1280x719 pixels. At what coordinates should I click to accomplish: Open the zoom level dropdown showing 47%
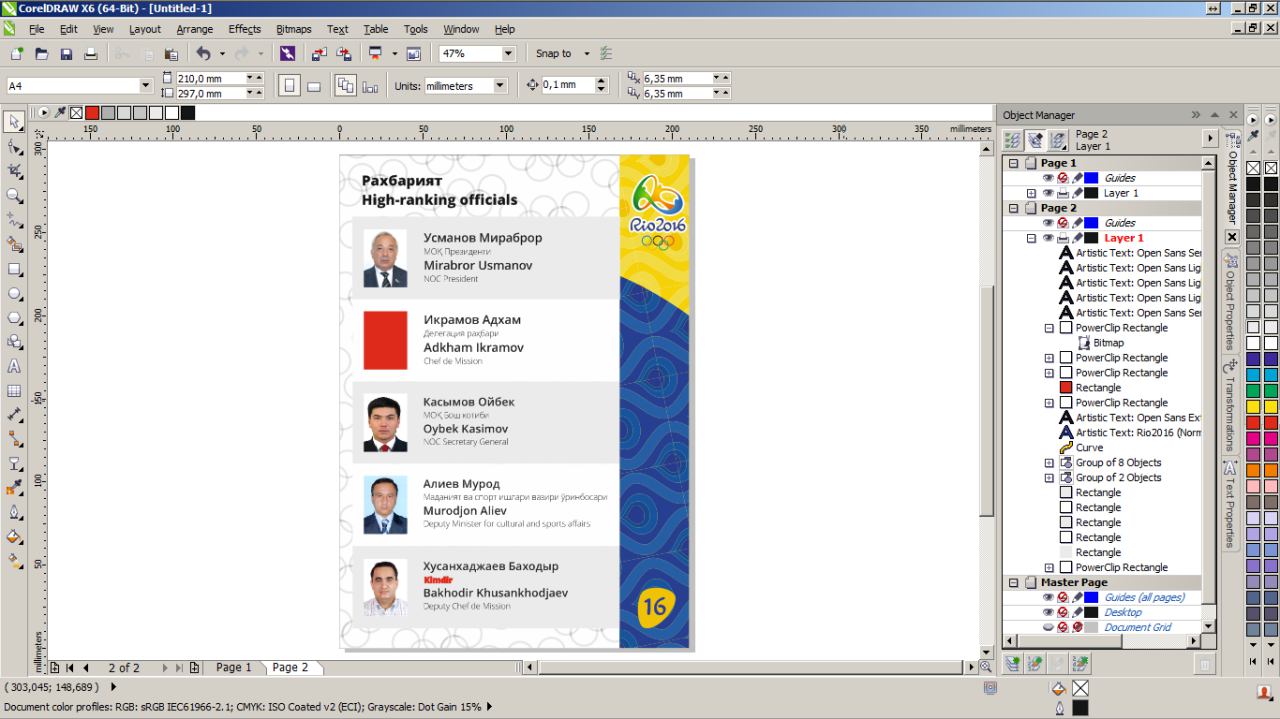[x=508, y=54]
